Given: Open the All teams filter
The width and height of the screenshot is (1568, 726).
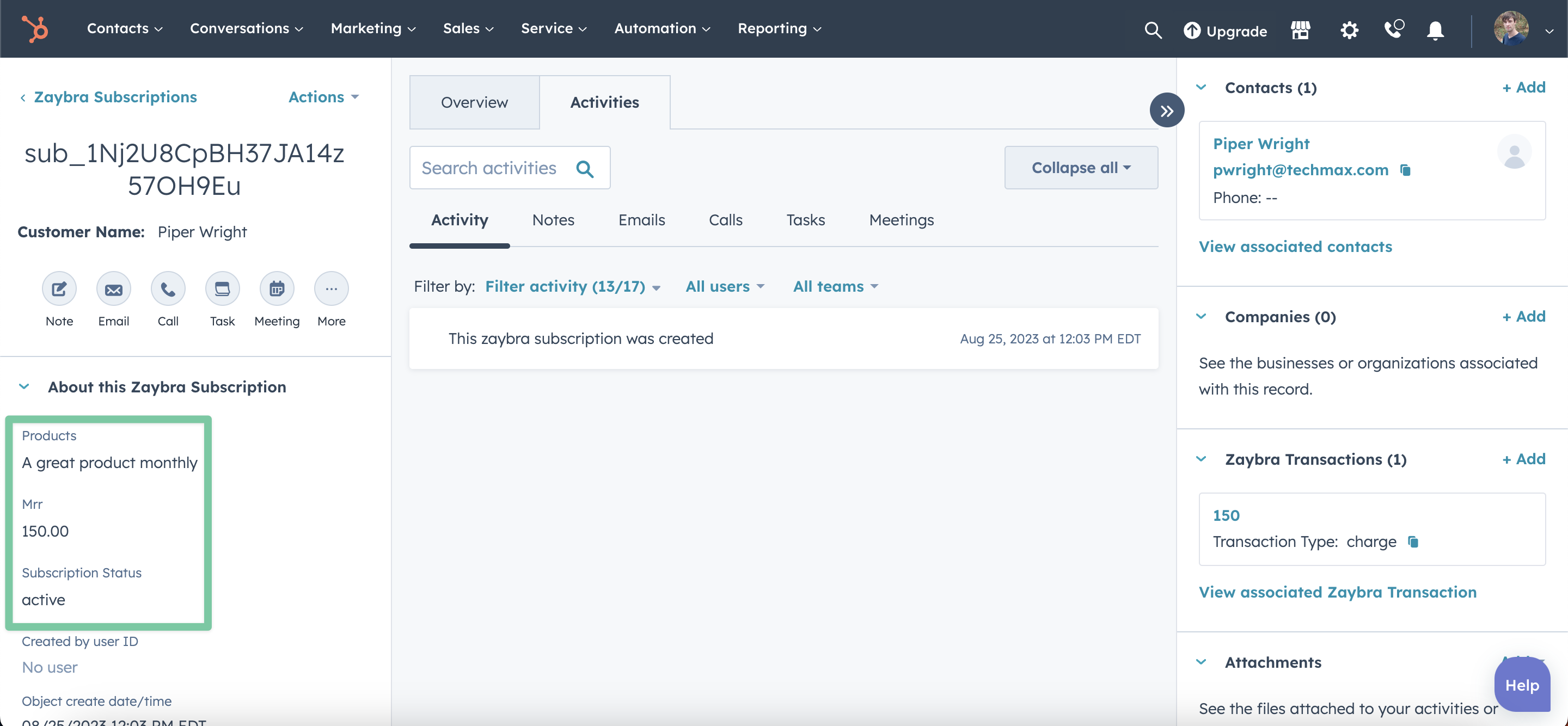Looking at the screenshot, I should (x=835, y=287).
